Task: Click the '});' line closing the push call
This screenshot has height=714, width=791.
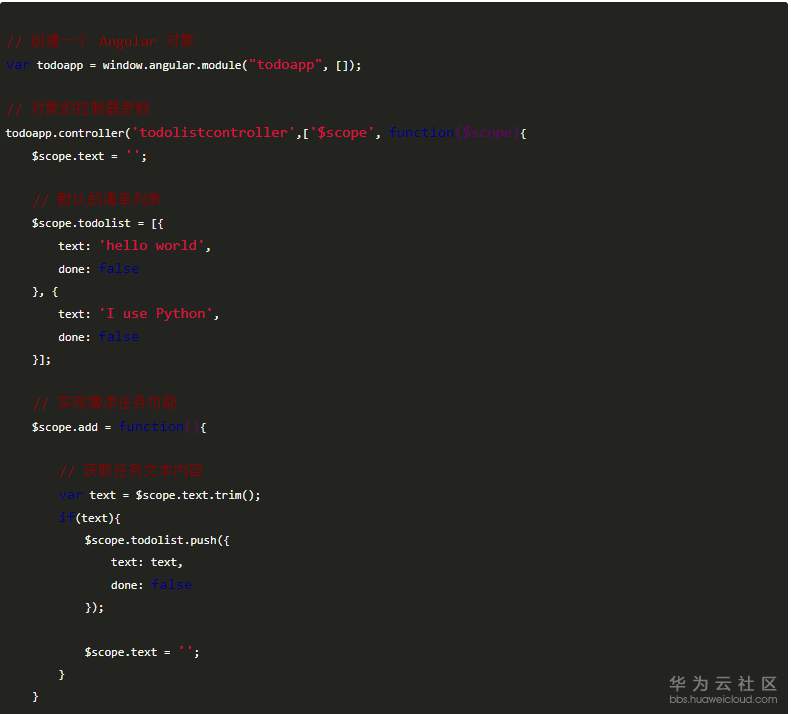Action: (94, 608)
